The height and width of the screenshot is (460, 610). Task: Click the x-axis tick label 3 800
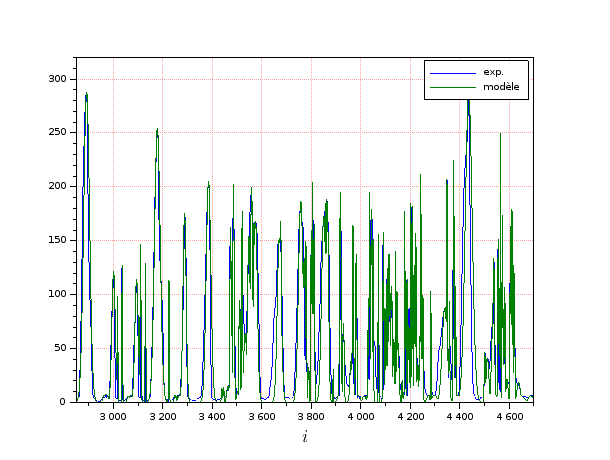point(311,417)
